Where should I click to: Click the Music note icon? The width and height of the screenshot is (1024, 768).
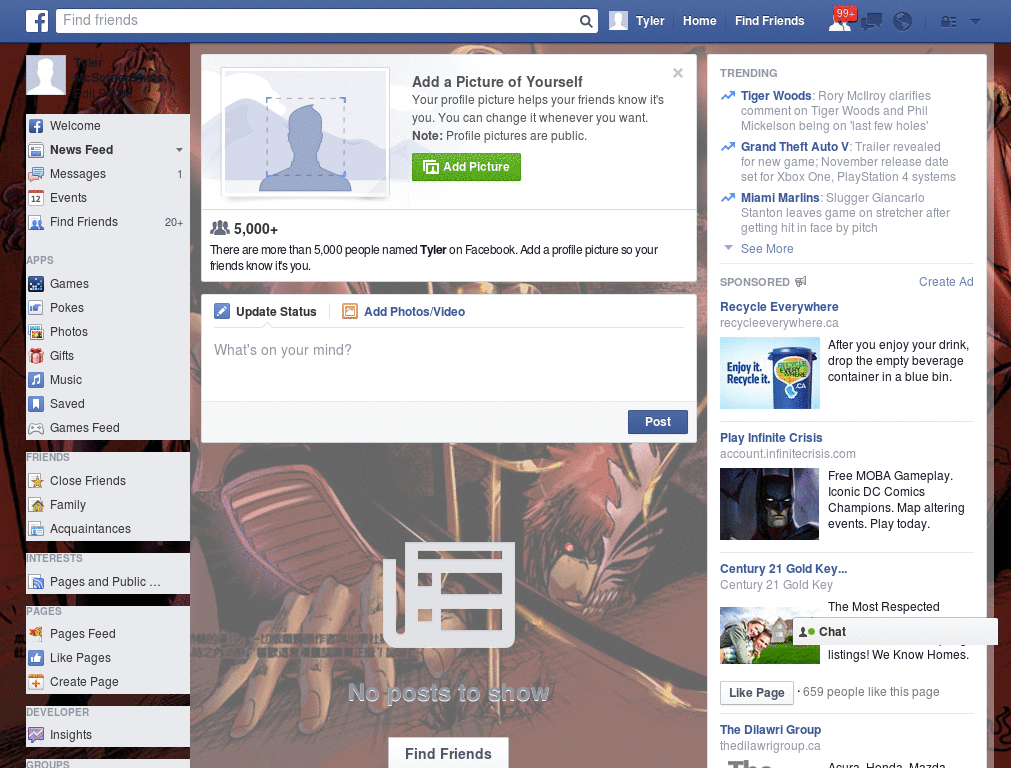[36, 380]
